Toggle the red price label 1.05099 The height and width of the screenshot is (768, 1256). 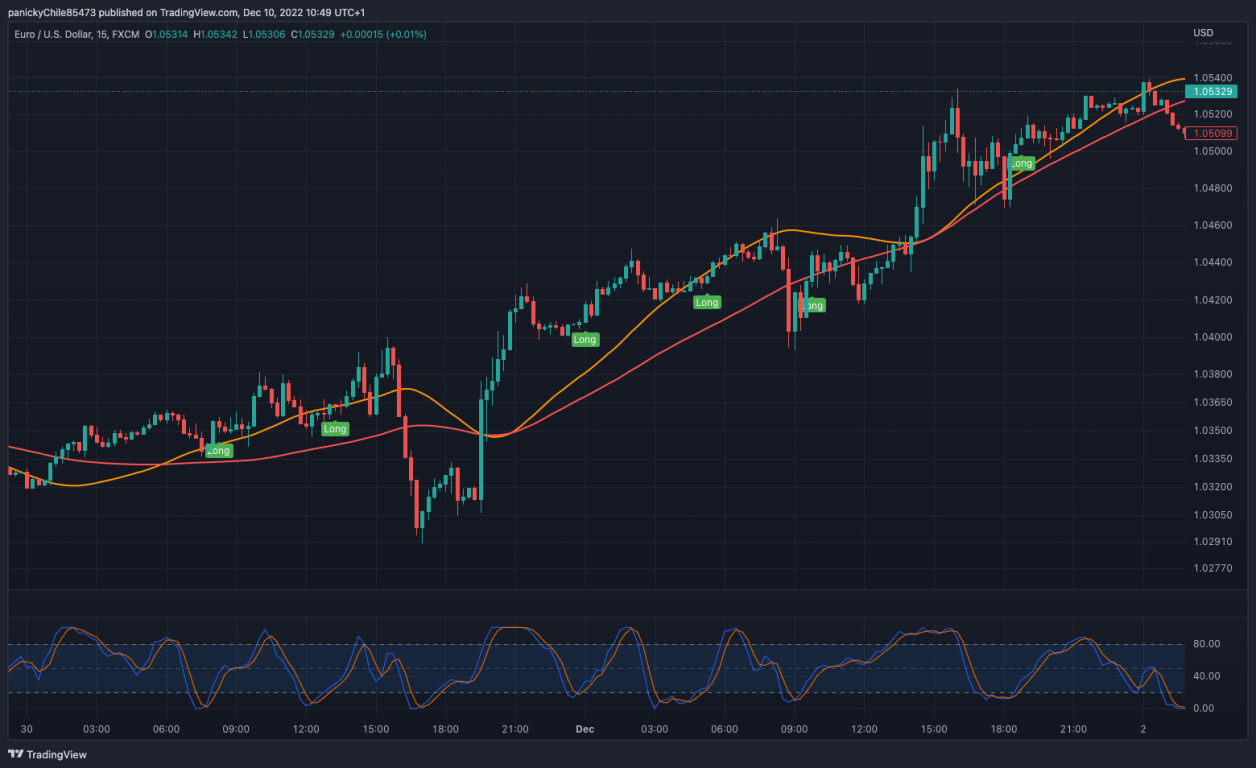point(1213,131)
